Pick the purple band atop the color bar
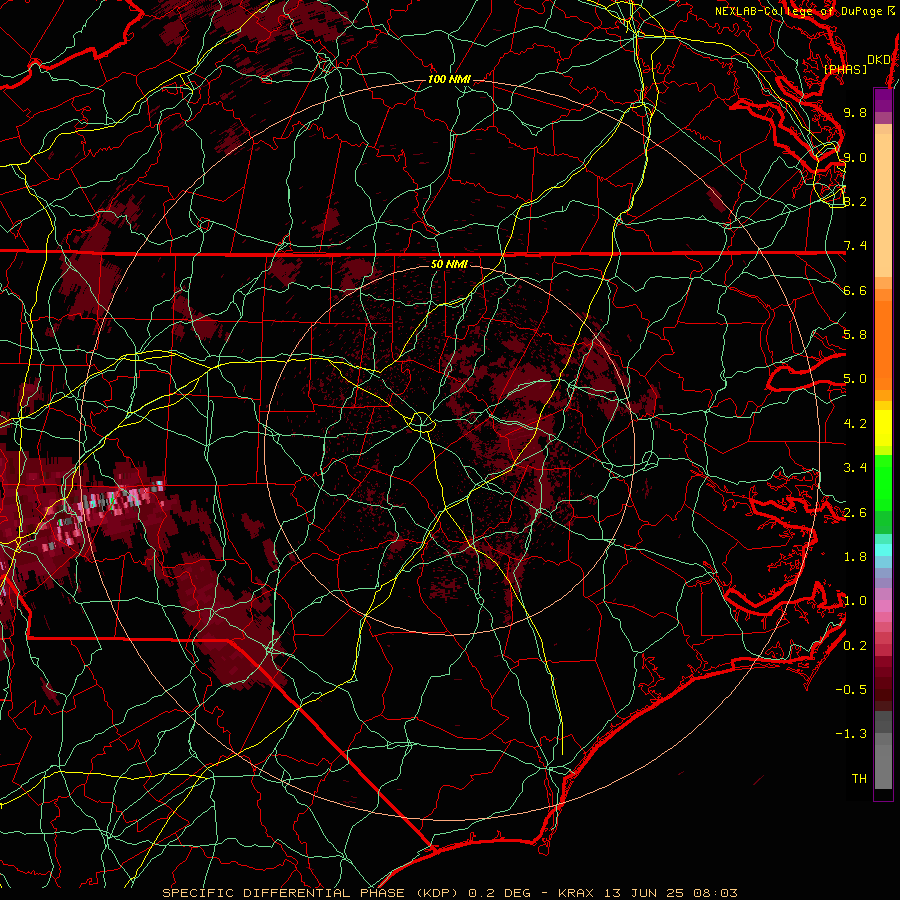 click(883, 100)
